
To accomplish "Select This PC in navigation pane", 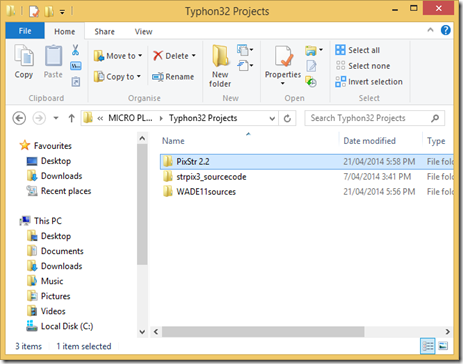I will point(41,221).
